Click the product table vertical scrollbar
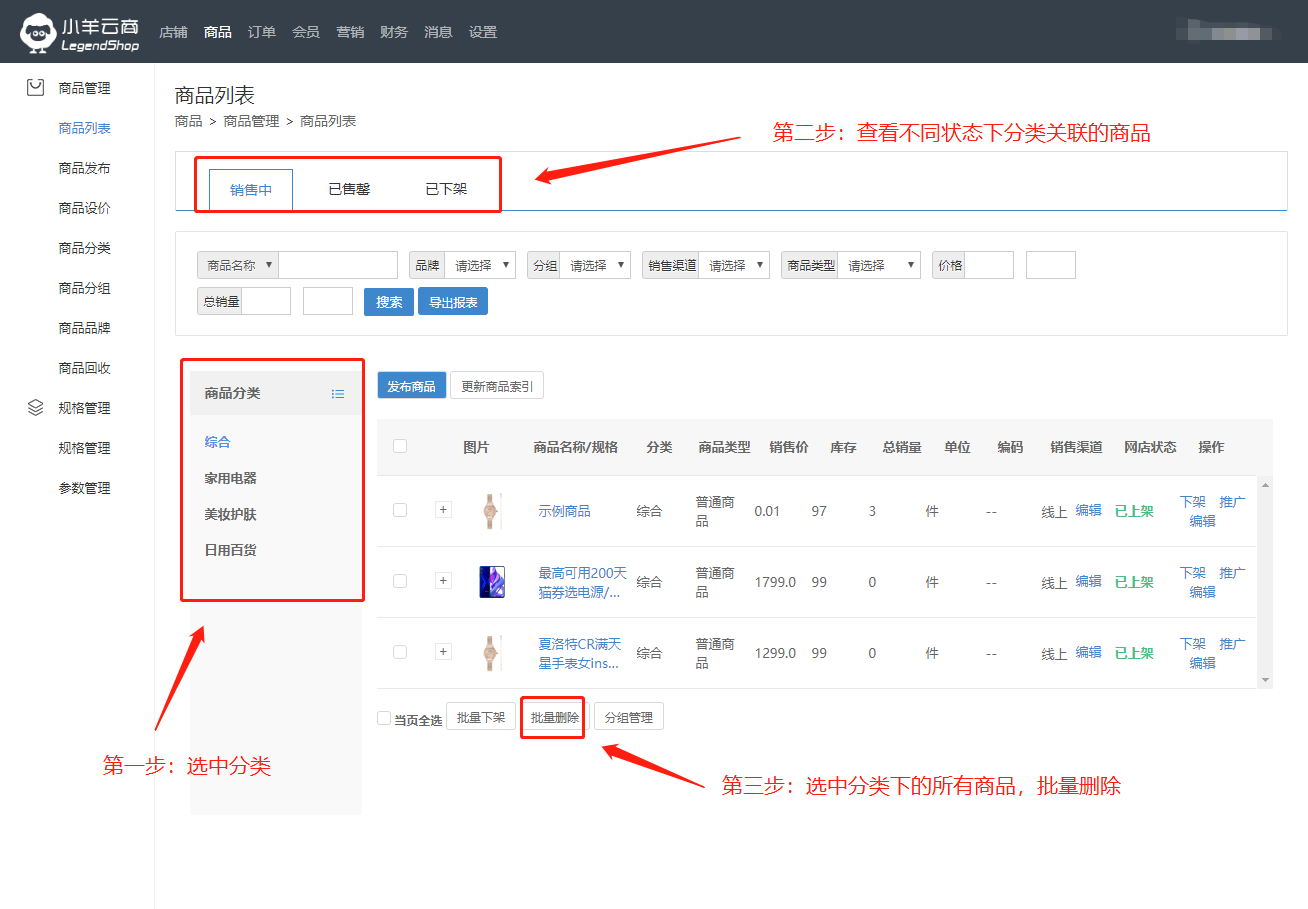 (x=1265, y=582)
